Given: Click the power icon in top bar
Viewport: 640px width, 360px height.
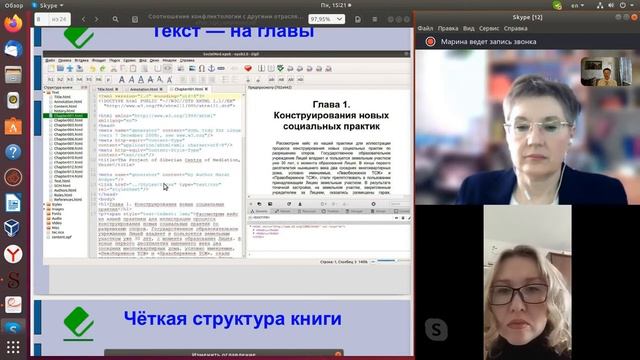Looking at the screenshot, I should [623, 5].
